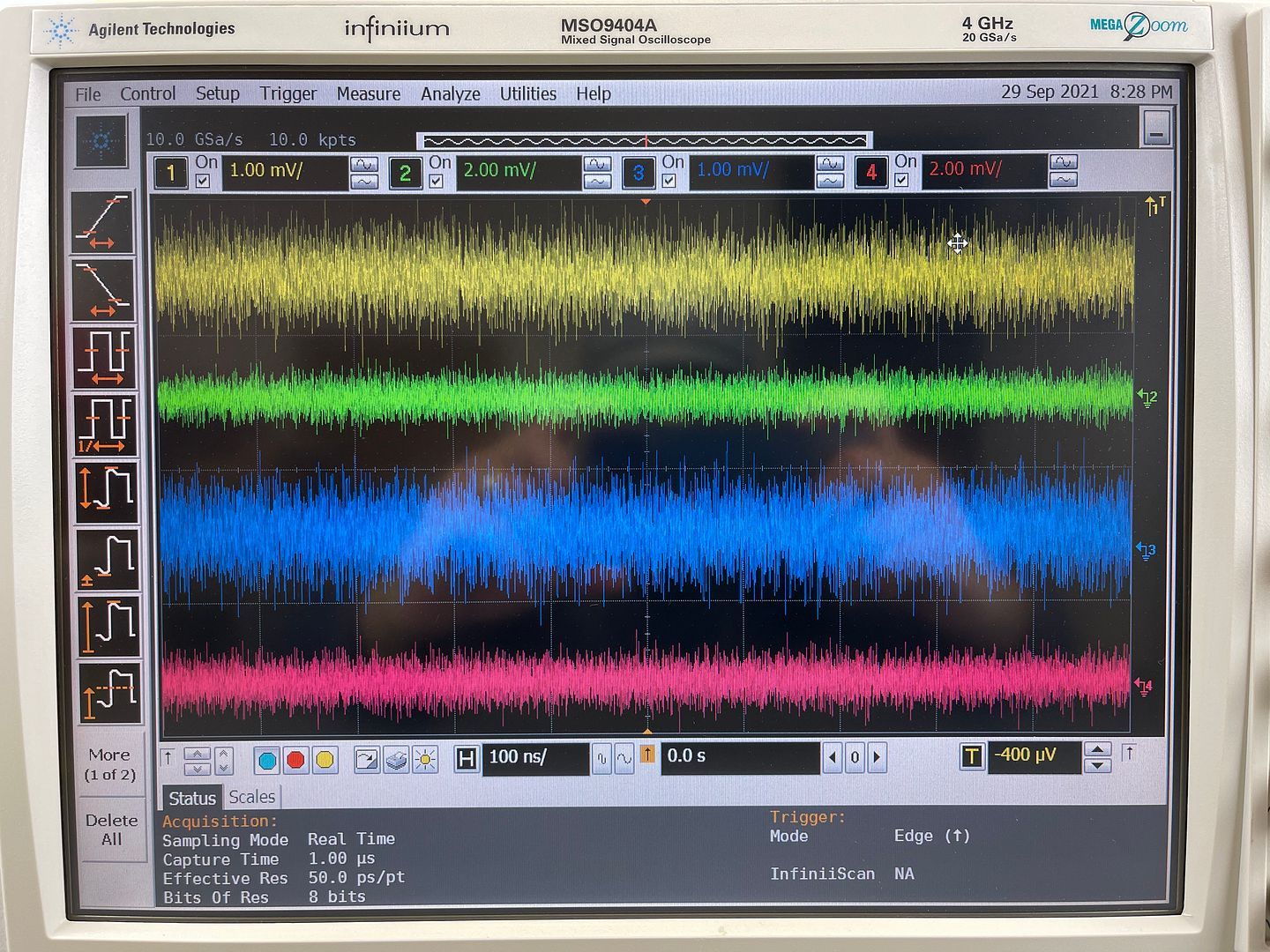Expand more measurements via More (1 of 2)
The height and width of the screenshot is (952, 1270).
coord(109,764)
